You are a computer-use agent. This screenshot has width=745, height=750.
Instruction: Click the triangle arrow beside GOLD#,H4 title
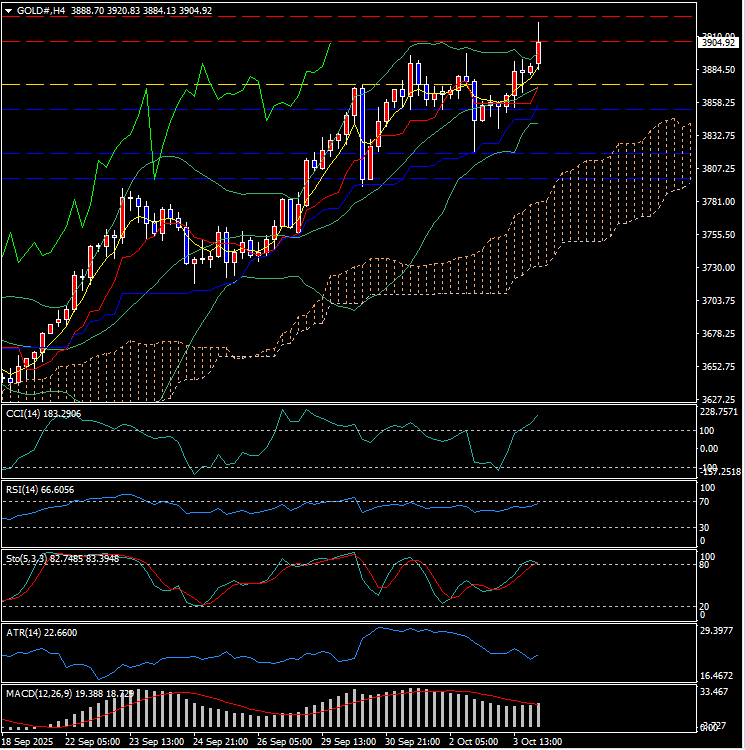point(8,10)
